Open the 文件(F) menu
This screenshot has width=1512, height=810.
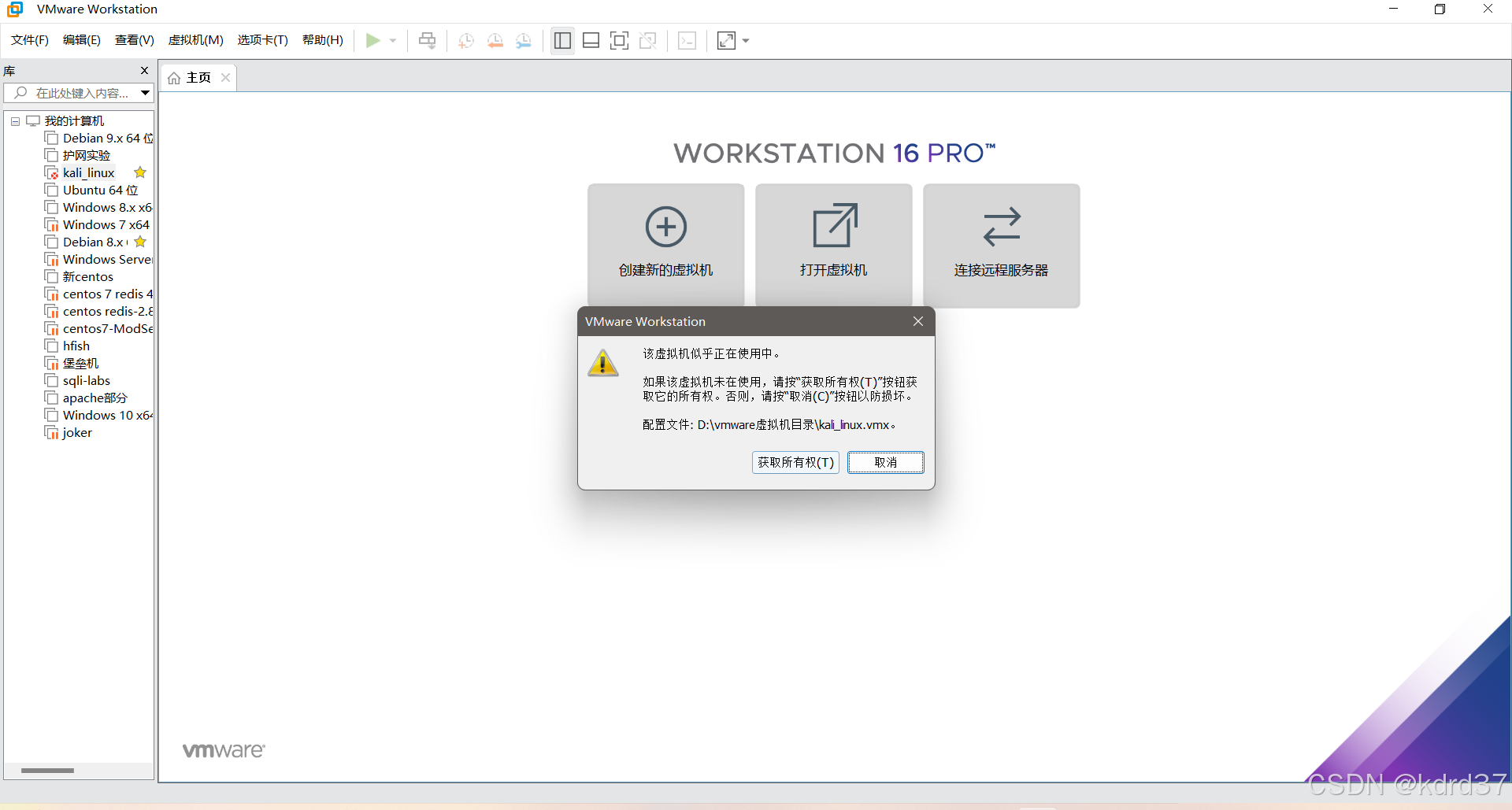pos(30,40)
